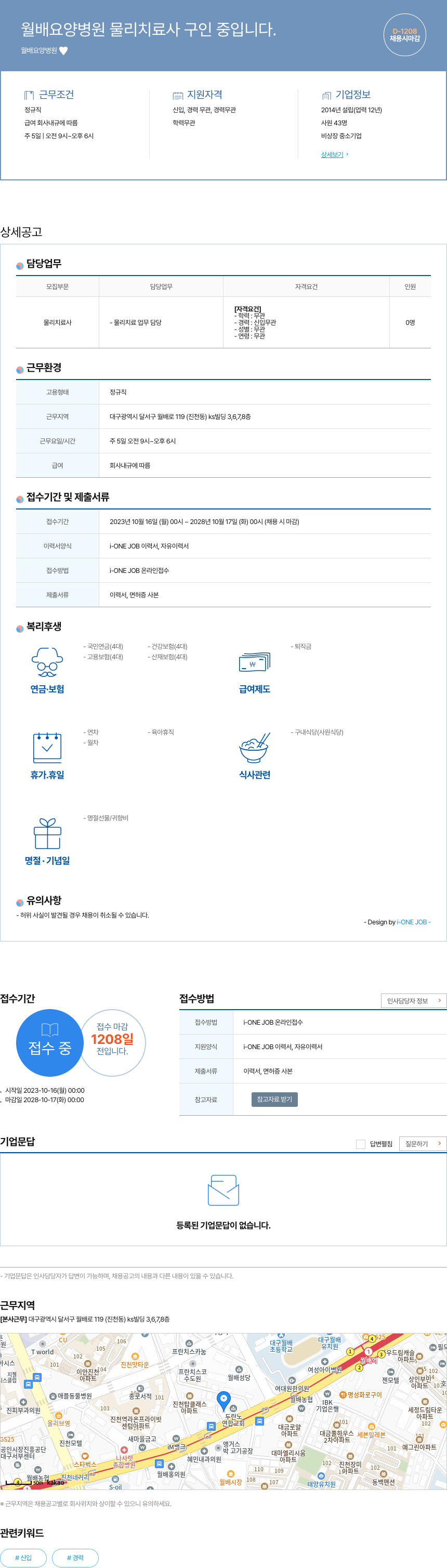The image size is (447, 1568).
Task: Click the 0명 headcount cell
Action: coord(410,323)
